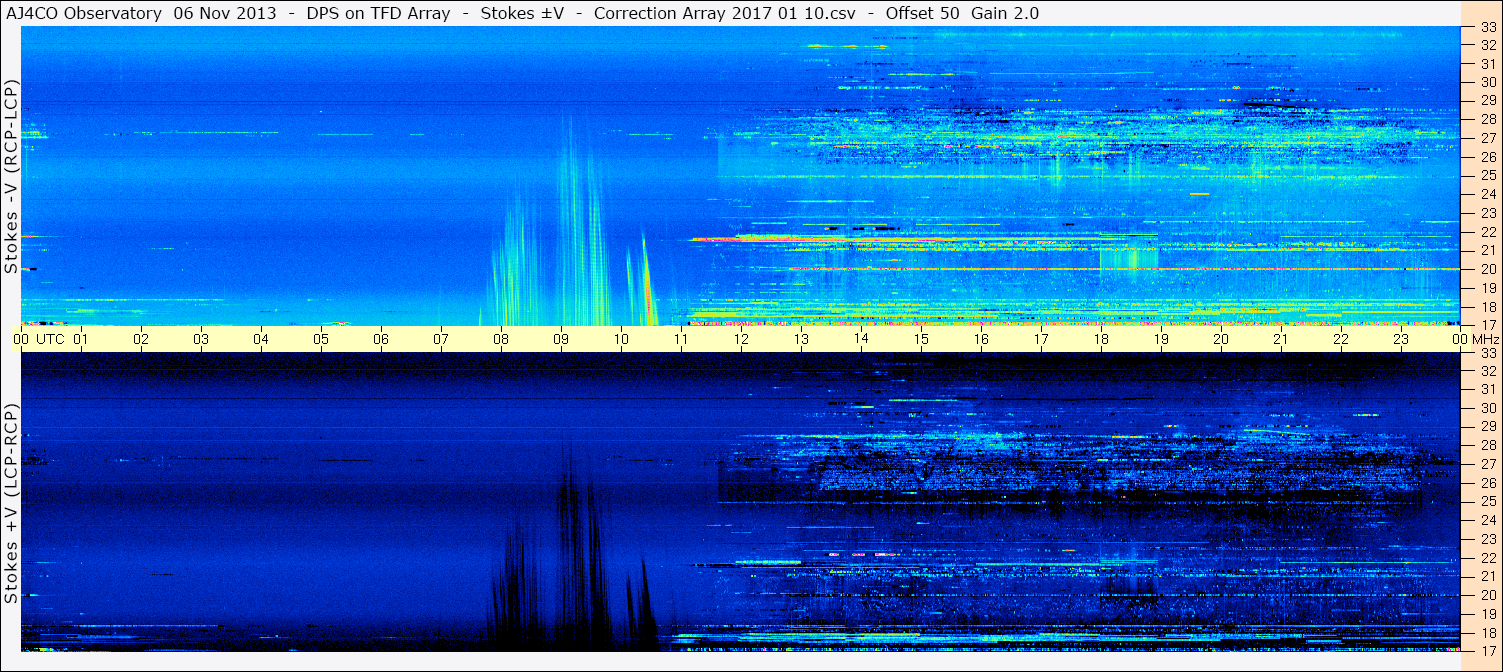Click the 33 MHz label on the upper panel

pos(1488,27)
